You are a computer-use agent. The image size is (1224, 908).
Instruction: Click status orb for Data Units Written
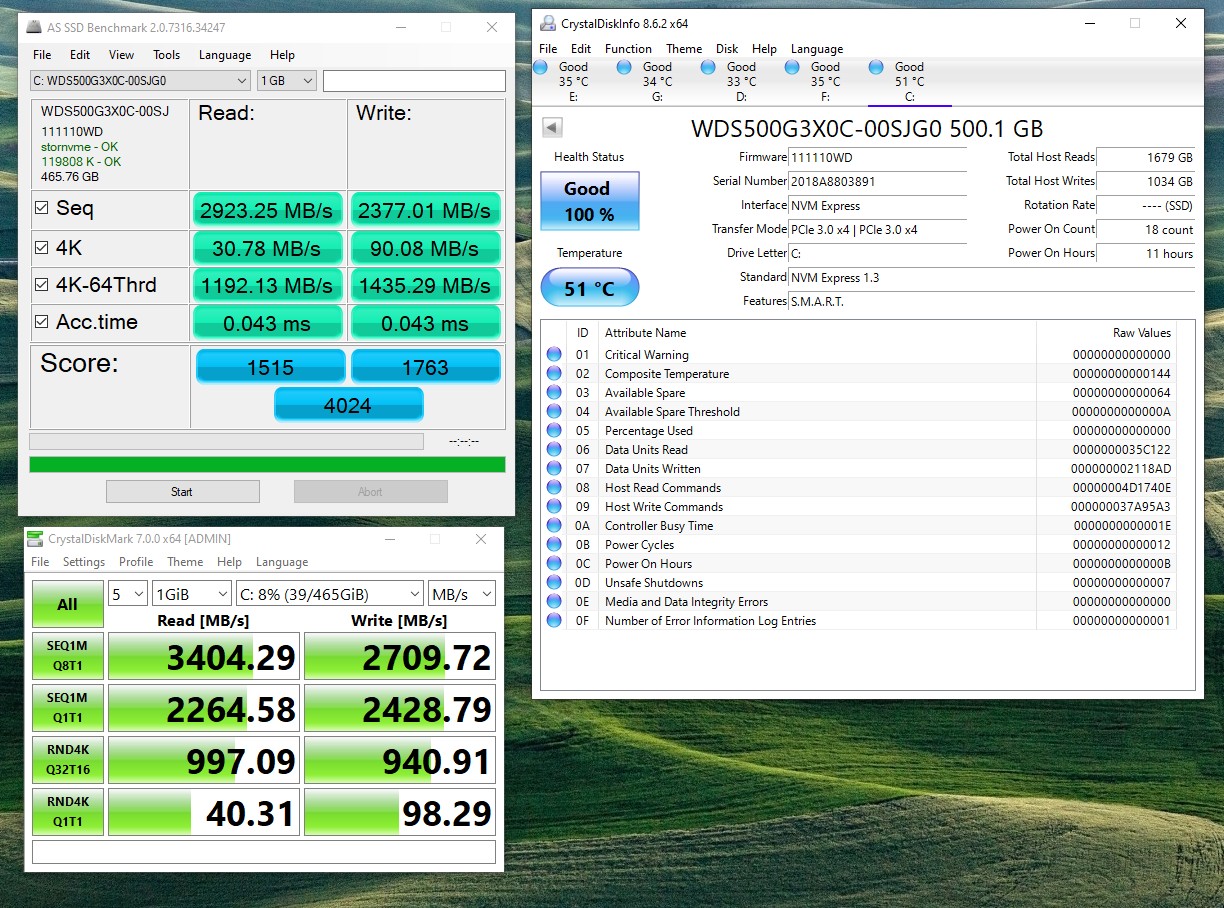pos(554,469)
